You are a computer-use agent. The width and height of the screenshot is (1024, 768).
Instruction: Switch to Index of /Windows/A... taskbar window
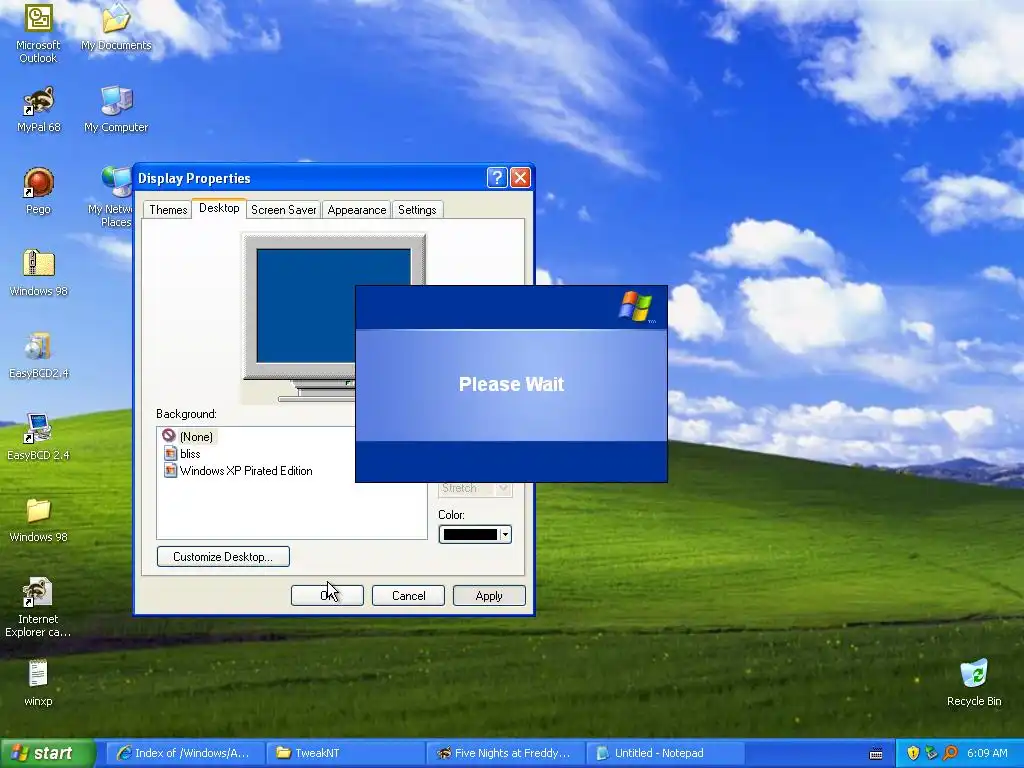point(185,753)
